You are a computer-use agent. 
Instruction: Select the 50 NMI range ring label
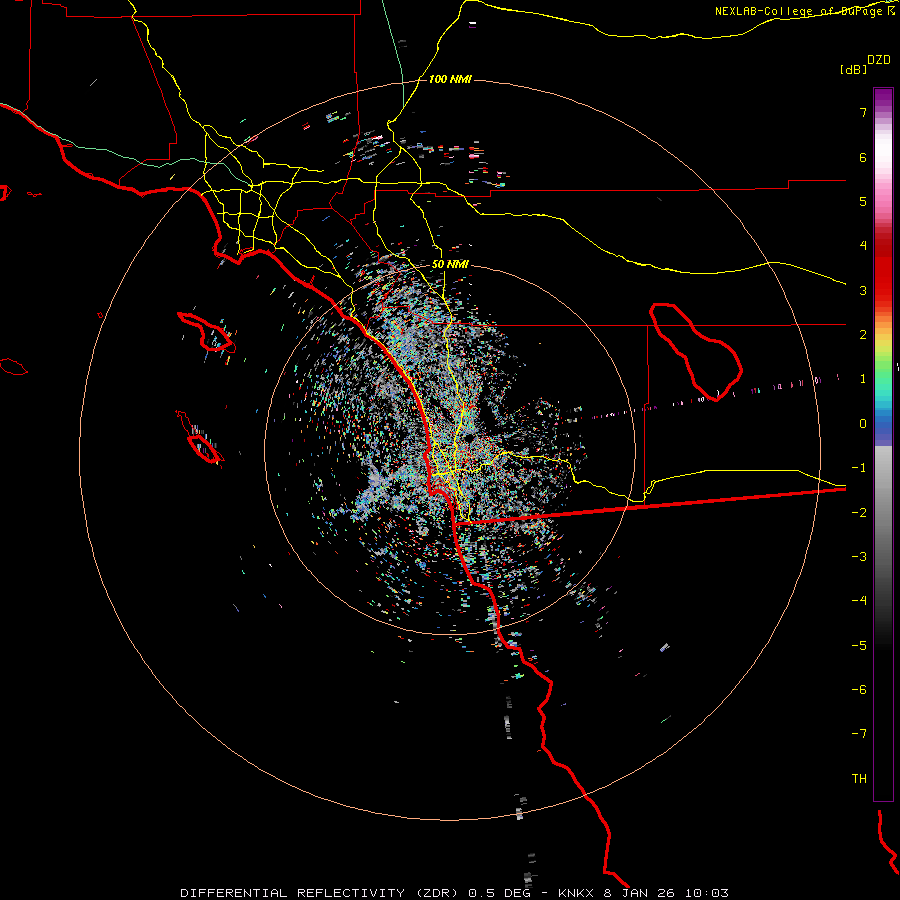click(x=450, y=264)
